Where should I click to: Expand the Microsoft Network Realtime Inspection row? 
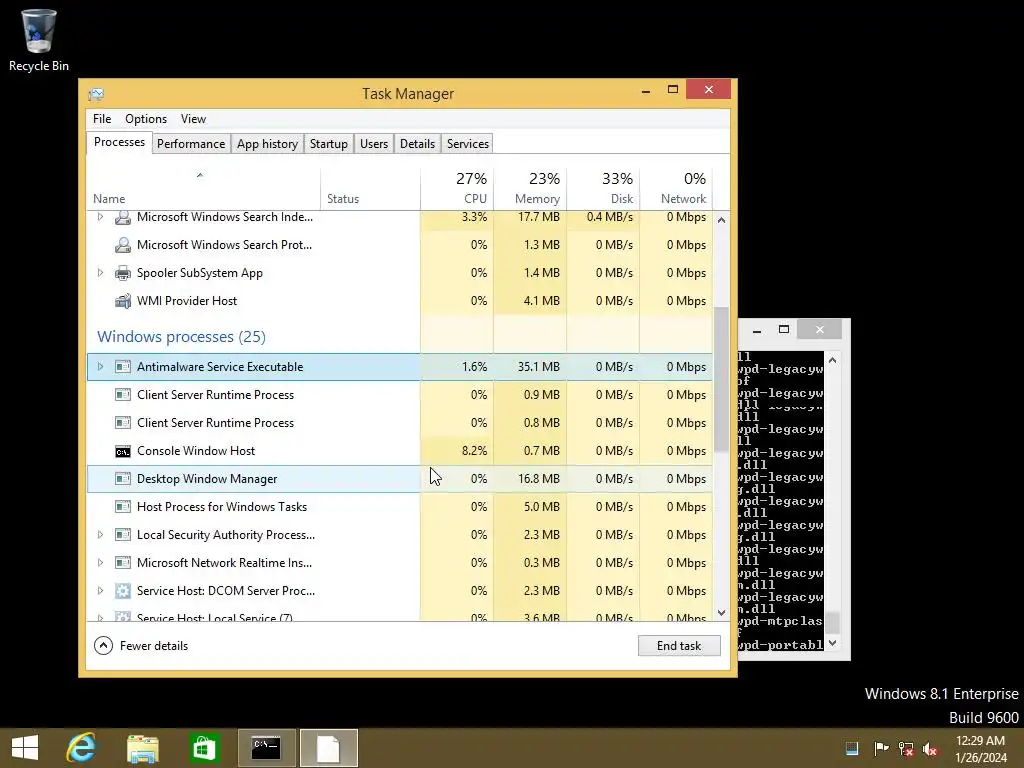[100, 563]
